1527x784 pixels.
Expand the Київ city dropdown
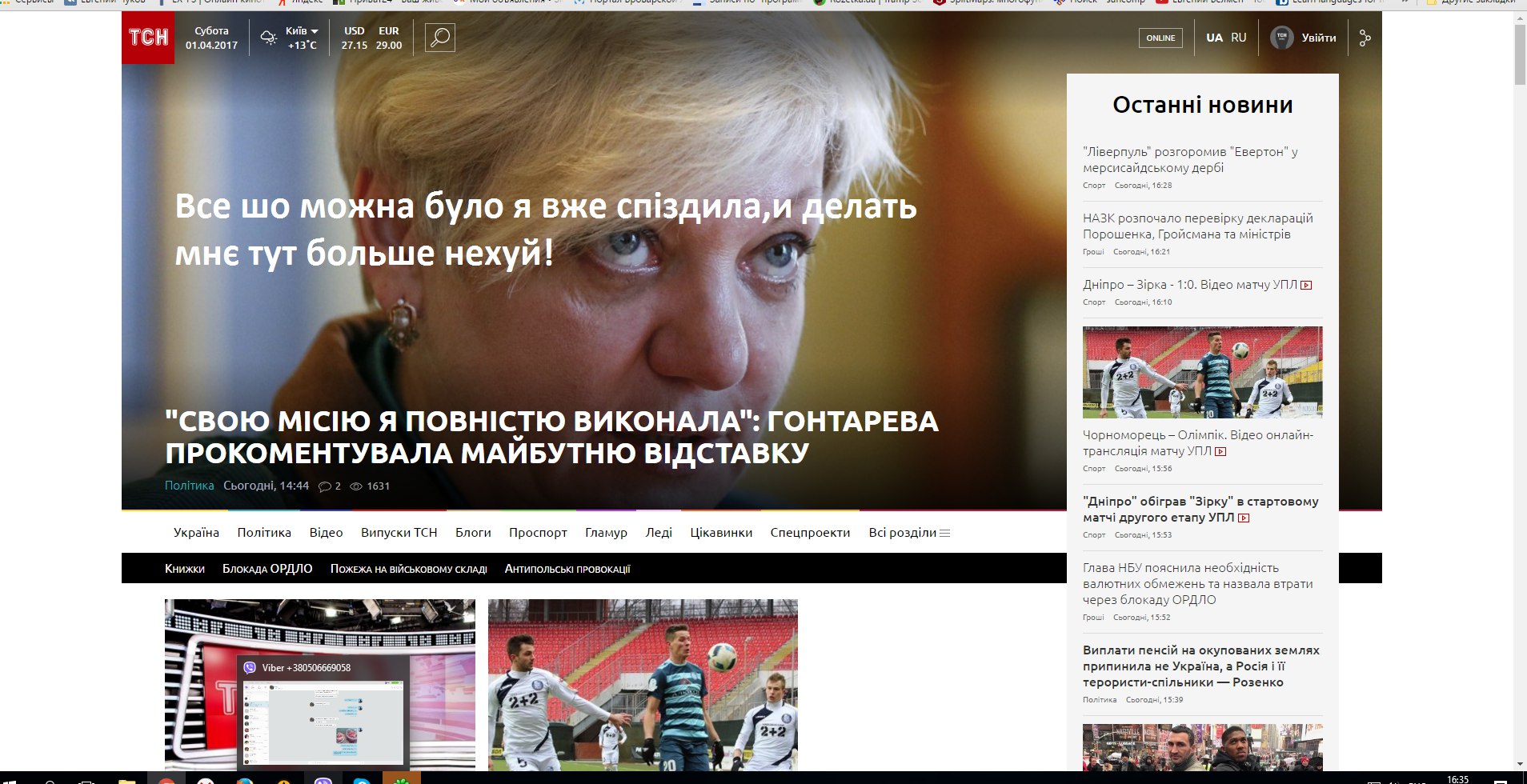tap(302, 31)
